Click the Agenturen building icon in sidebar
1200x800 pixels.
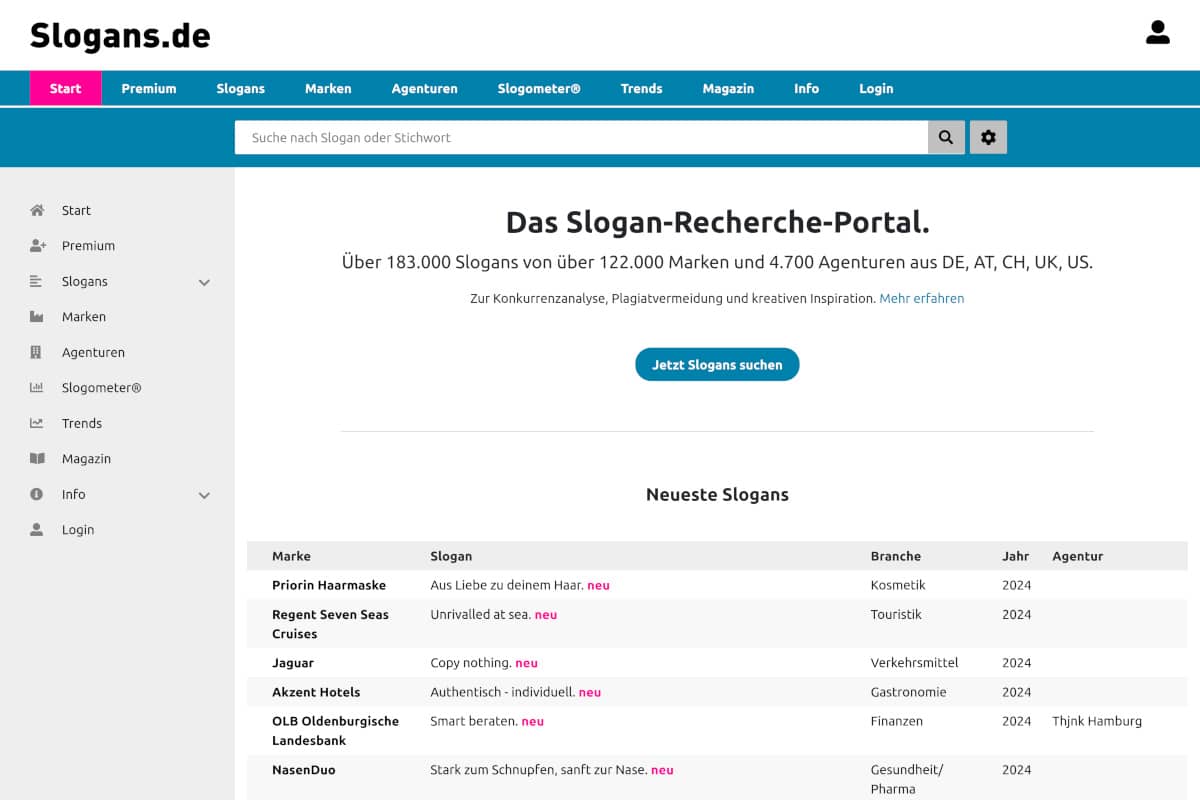coord(37,352)
